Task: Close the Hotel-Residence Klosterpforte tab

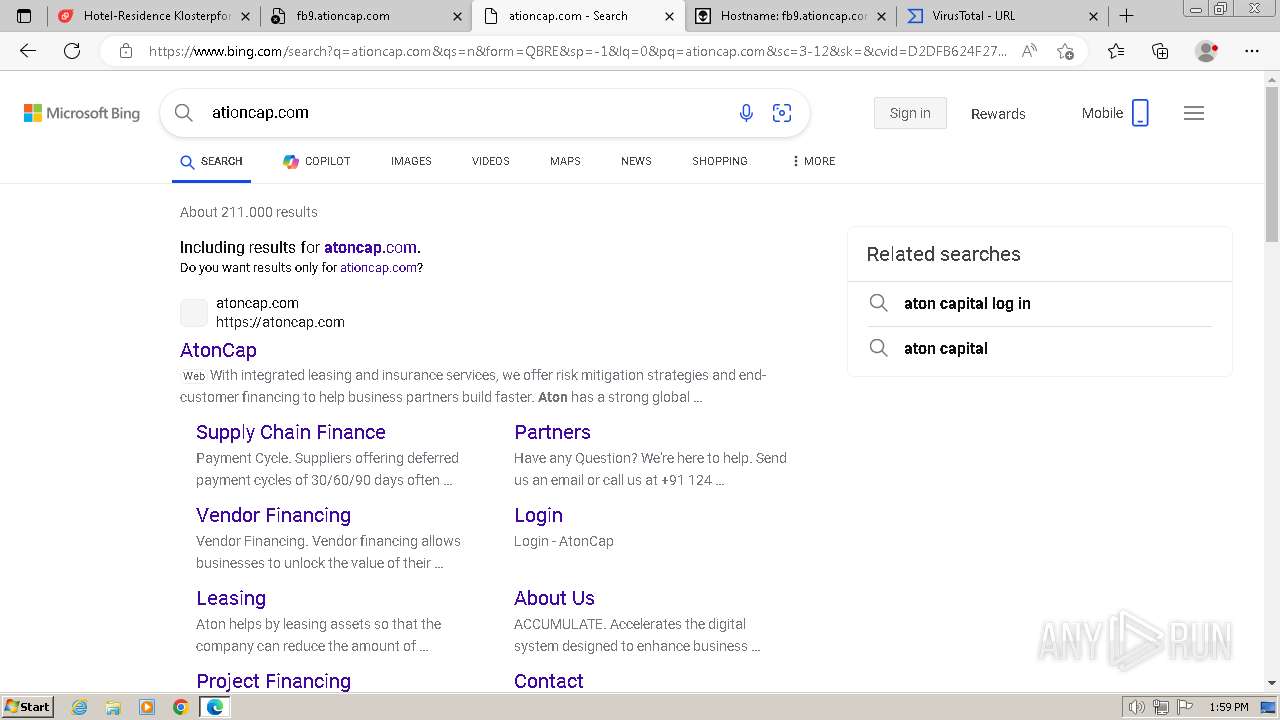Action: 245,16
